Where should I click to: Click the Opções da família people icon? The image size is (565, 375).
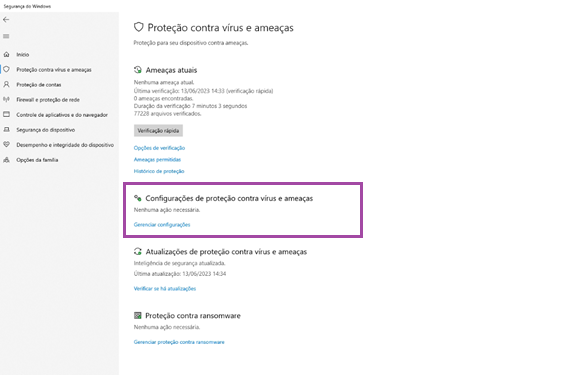(x=6, y=160)
